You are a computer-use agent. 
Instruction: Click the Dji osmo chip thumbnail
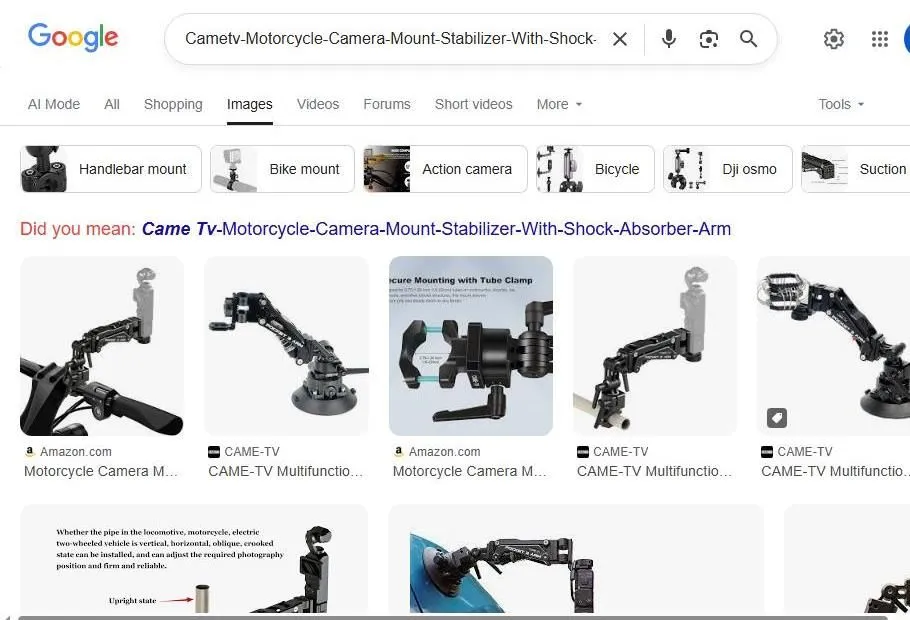pyautogui.click(x=687, y=169)
